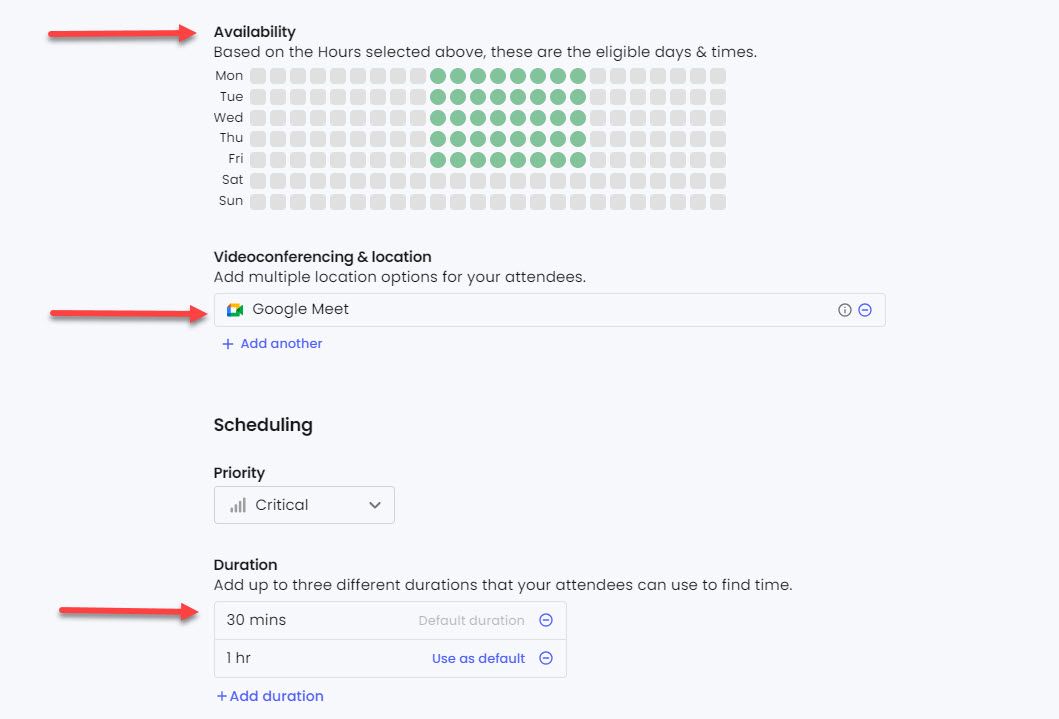The height and width of the screenshot is (719, 1059).
Task: Remove the 1 hr duration option
Action: pos(546,658)
